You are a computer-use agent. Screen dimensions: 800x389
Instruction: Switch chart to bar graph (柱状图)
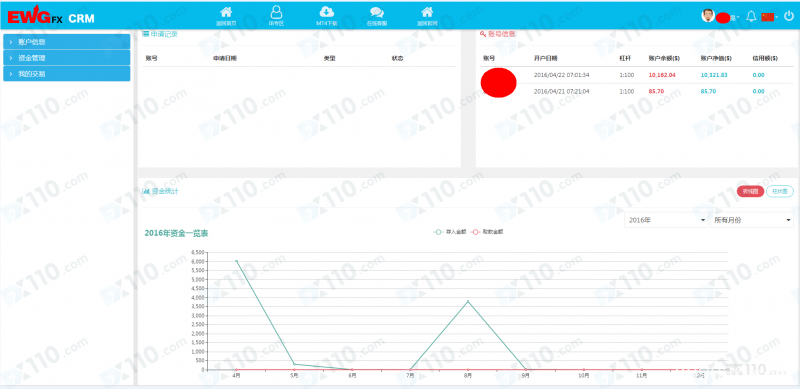[x=780, y=191]
